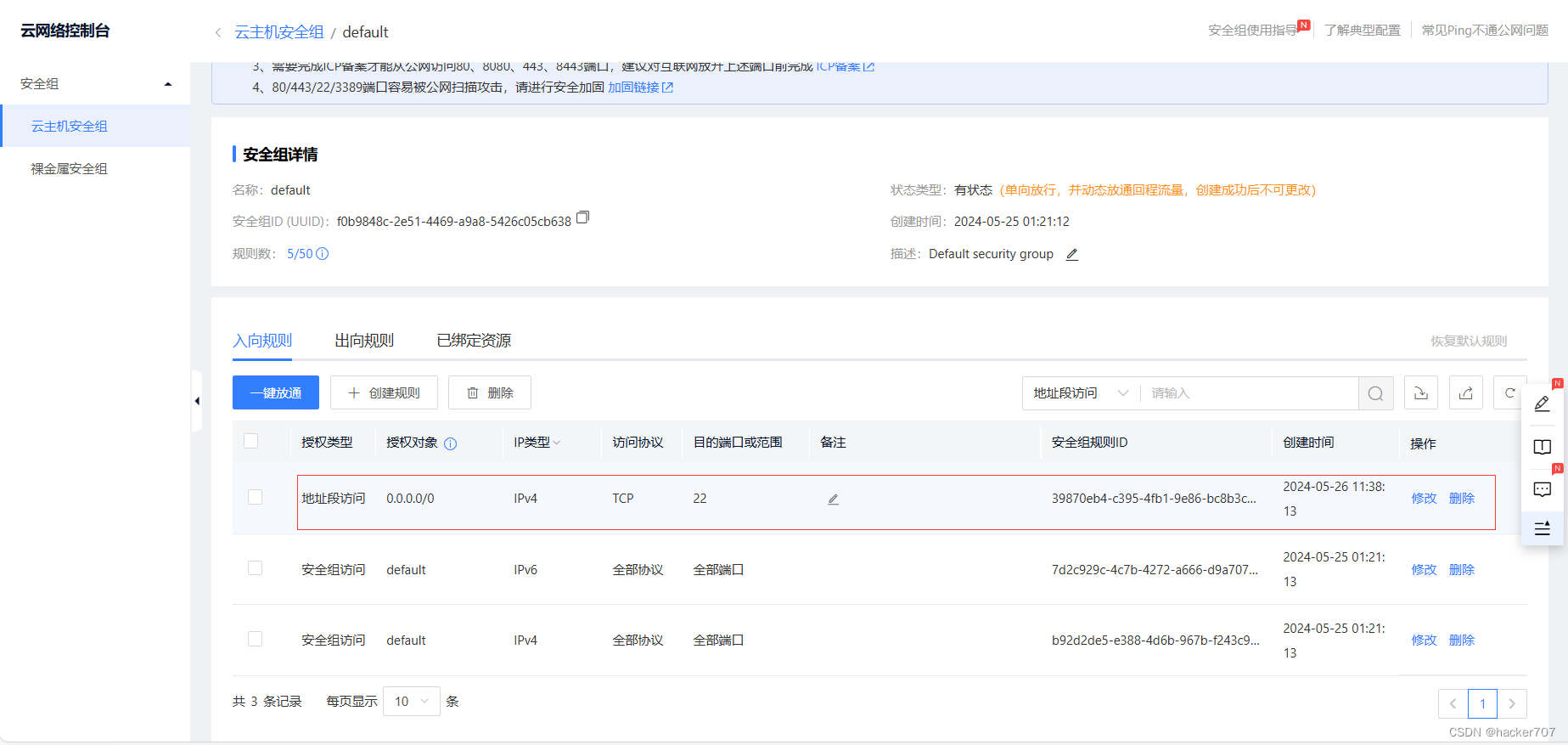Click 删除 for the TCP 22 rule

(1461, 499)
